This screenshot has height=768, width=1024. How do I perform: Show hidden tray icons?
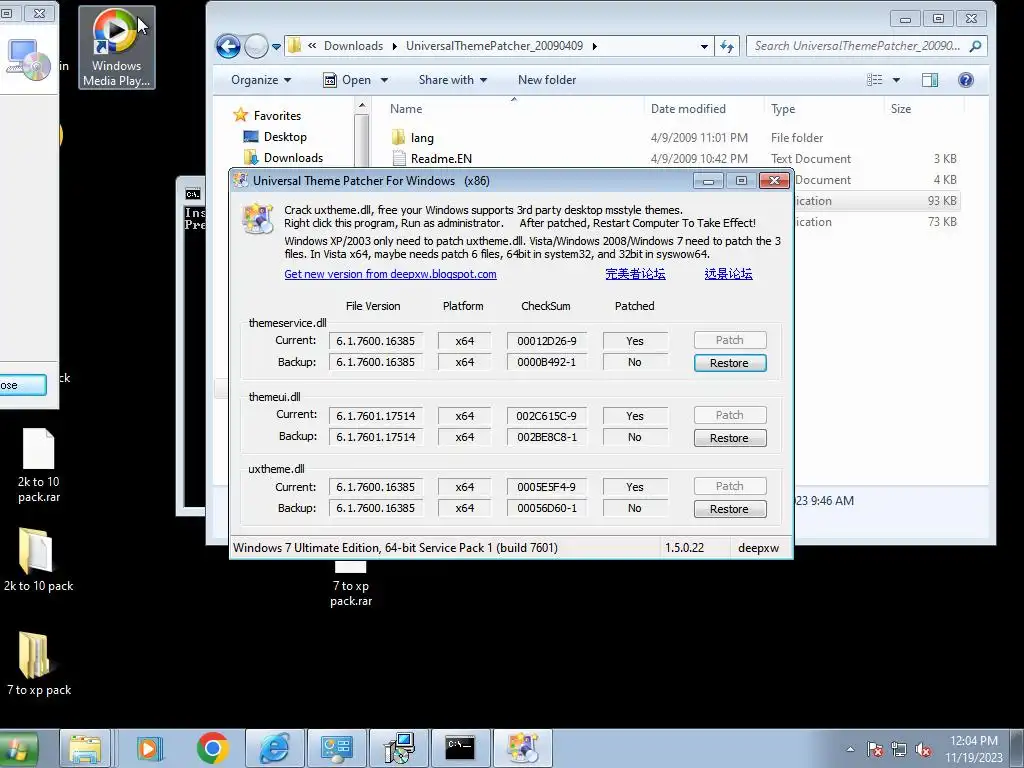point(850,750)
